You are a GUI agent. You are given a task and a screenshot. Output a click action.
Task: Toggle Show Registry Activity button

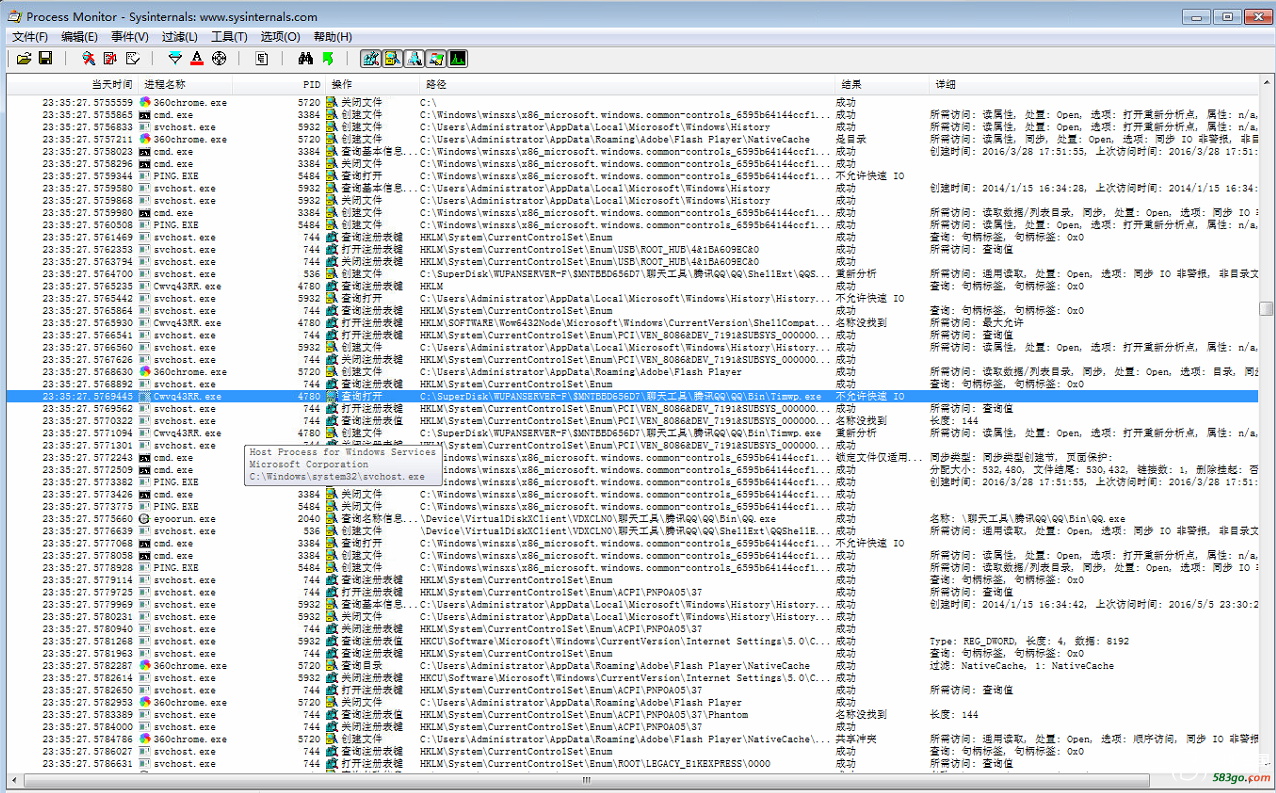[x=371, y=59]
